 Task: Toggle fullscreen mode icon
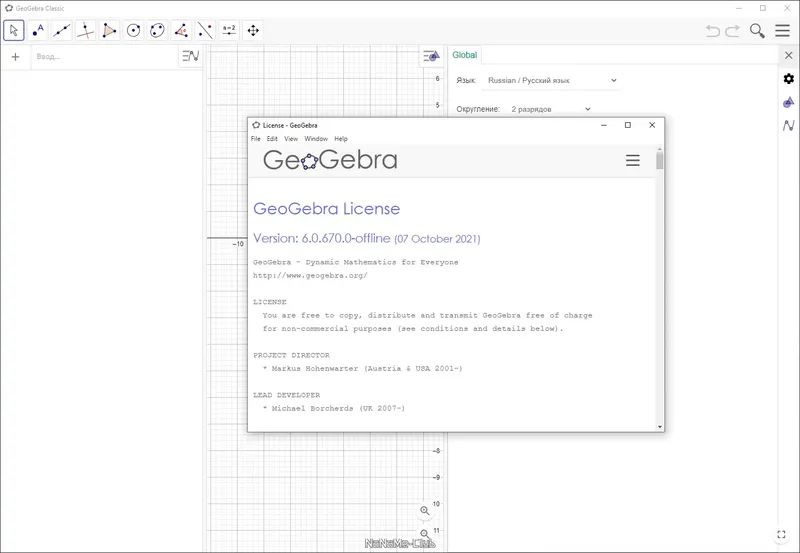(781, 534)
